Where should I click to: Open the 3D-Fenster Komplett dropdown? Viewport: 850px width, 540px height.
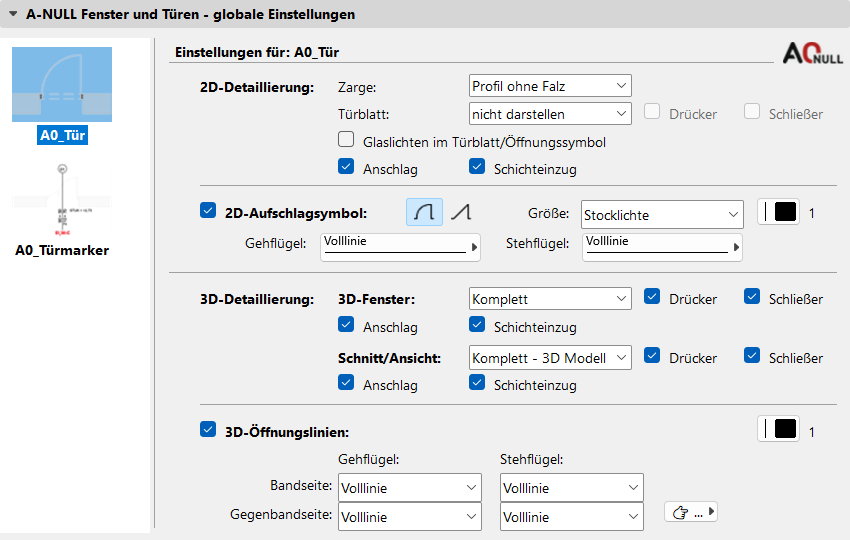pyautogui.click(x=550, y=299)
